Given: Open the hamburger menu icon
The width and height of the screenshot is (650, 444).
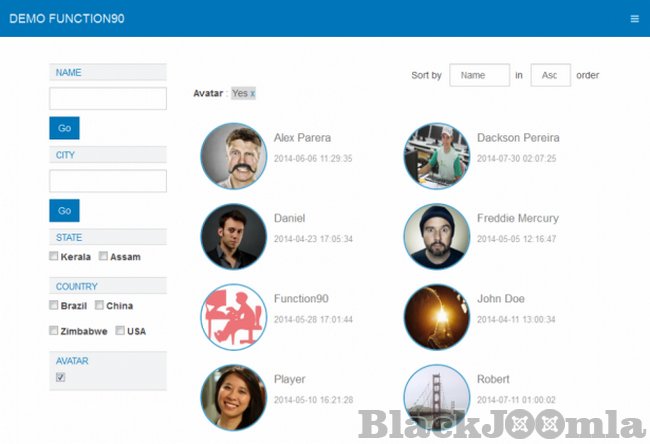Looking at the screenshot, I should 634,19.
